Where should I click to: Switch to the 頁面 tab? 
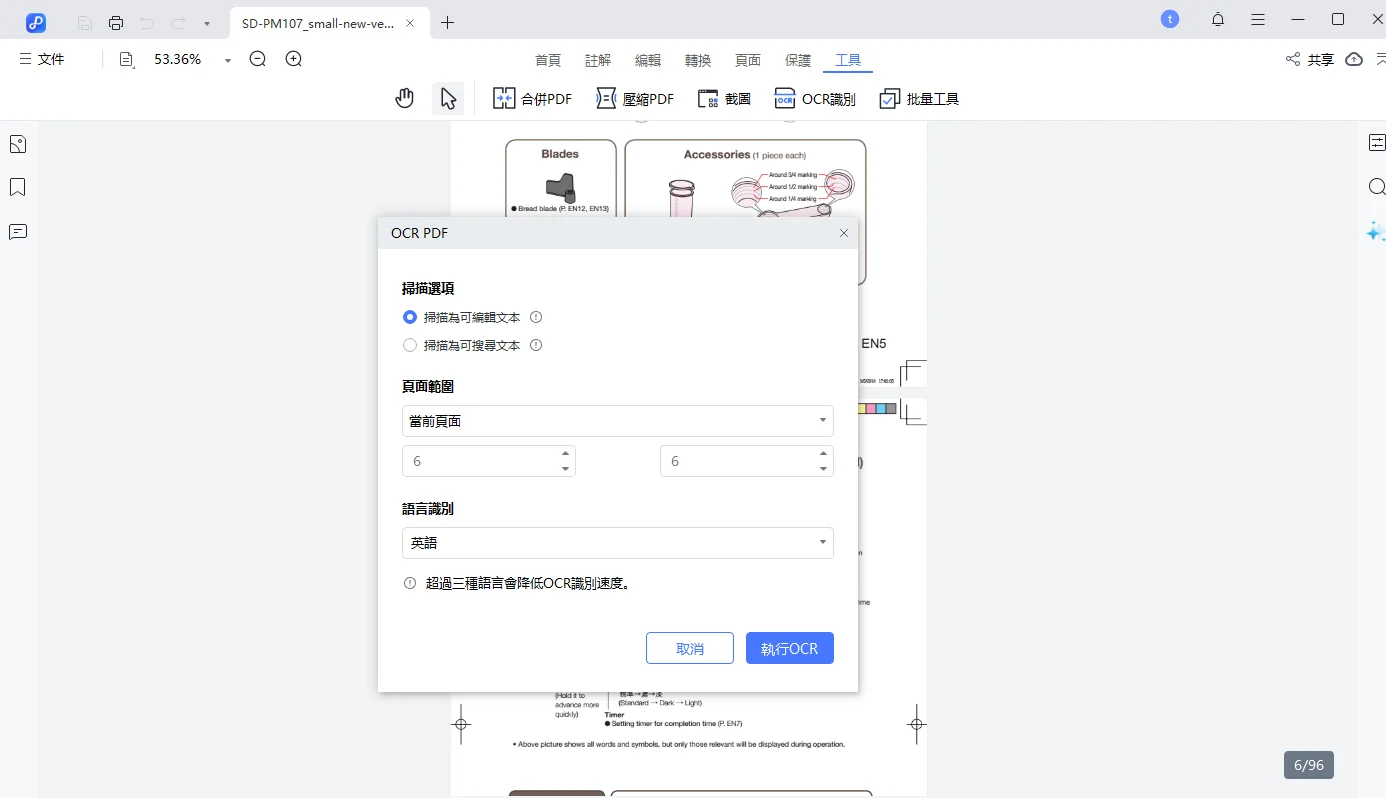(x=748, y=60)
